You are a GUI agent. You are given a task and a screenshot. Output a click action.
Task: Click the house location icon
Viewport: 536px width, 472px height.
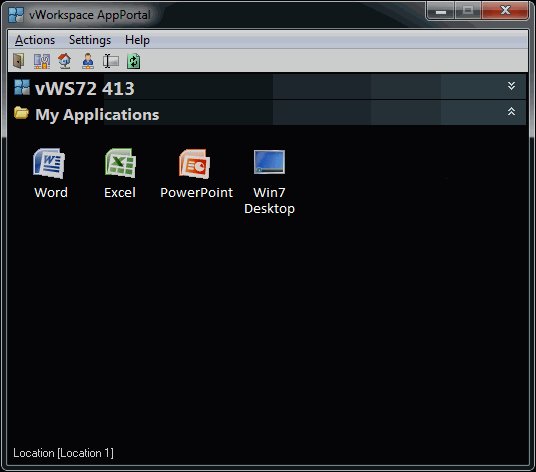pos(65,61)
